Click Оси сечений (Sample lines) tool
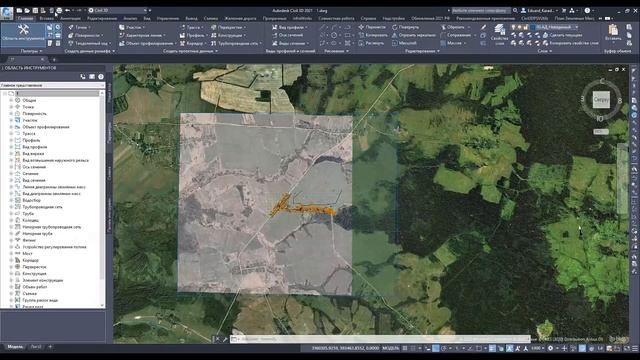 pyautogui.click(x=287, y=36)
